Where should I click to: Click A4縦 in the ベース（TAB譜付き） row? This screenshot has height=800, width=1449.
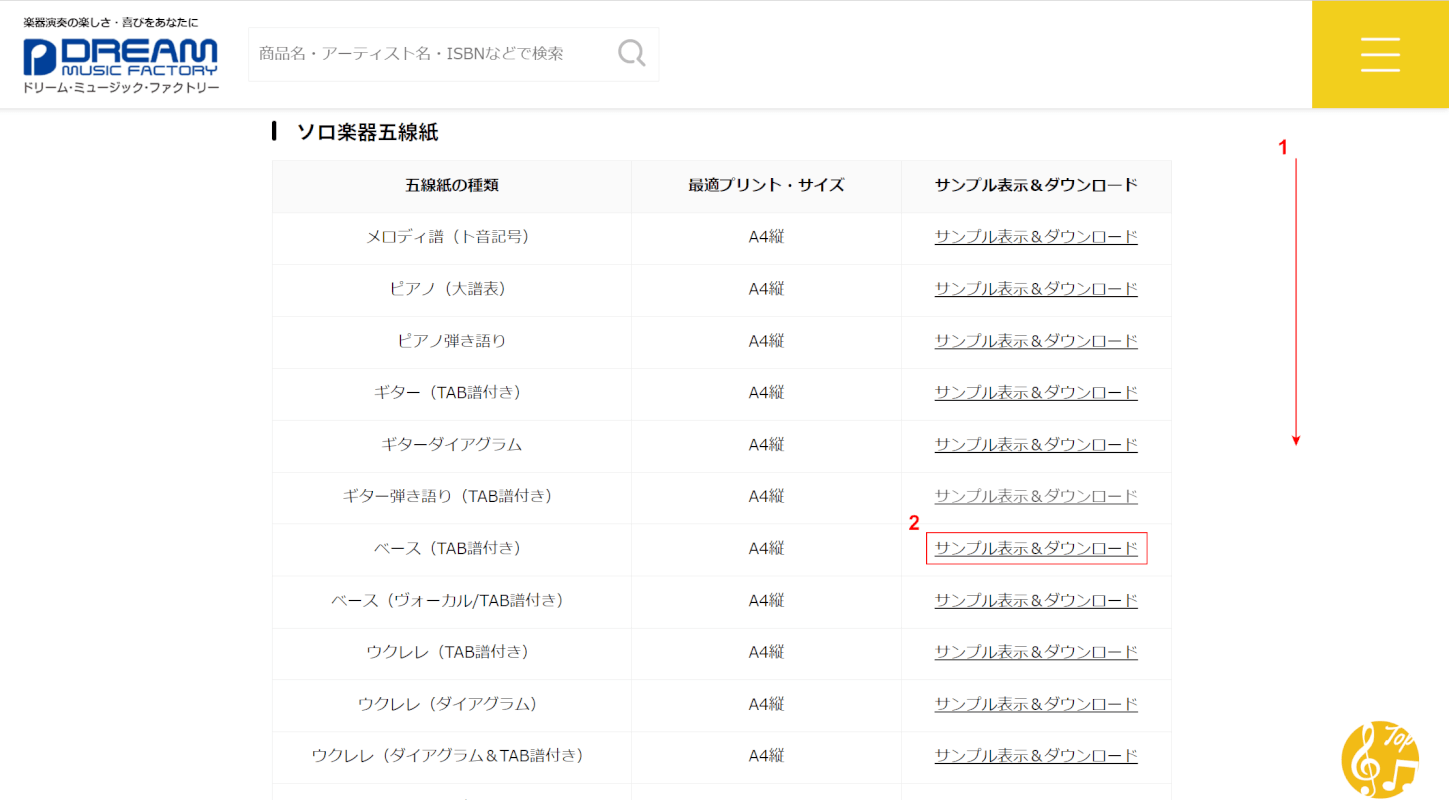coord(767,549)
